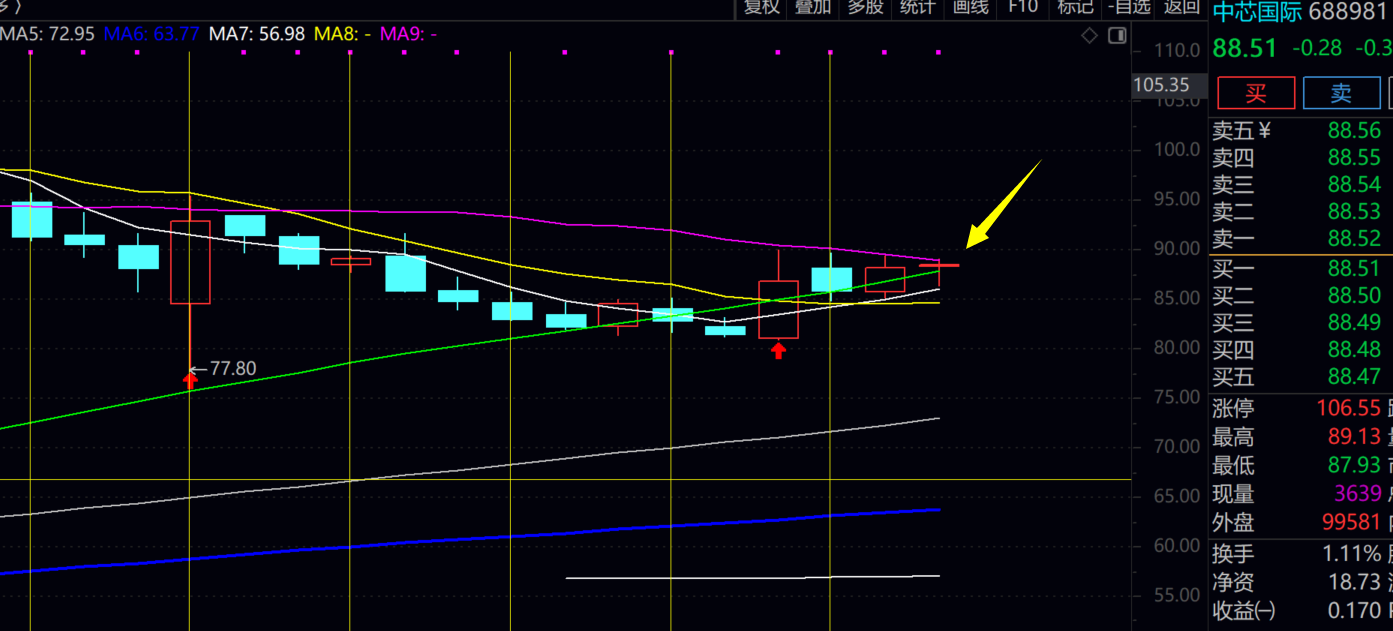The image size is (1393, 631).
Task: Click the diamond icon above the chart
Action: tap(1089, 36)
